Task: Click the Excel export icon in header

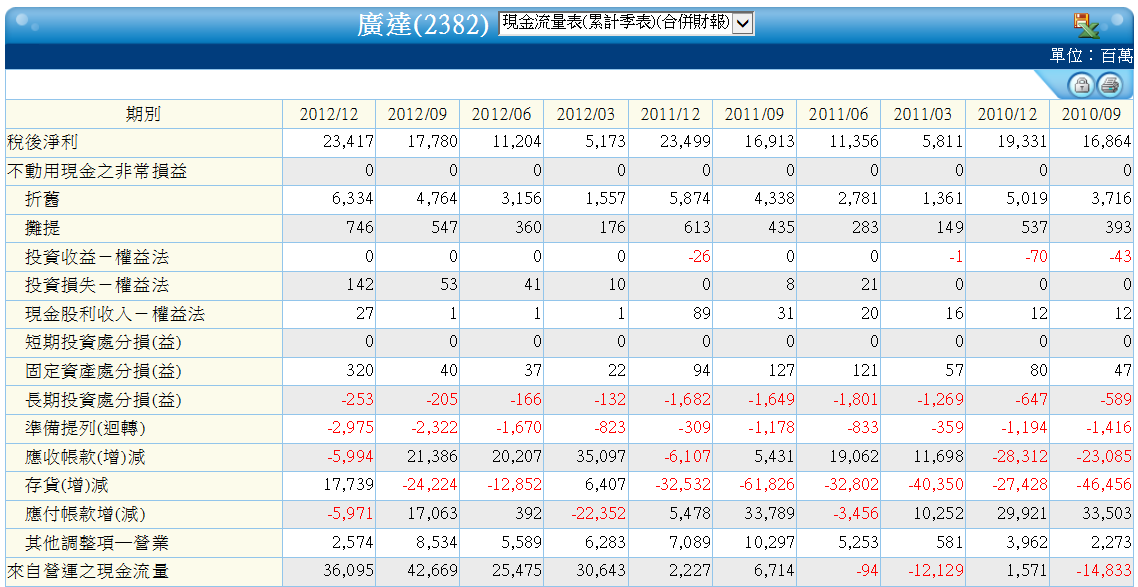Action: (1086, 25)
